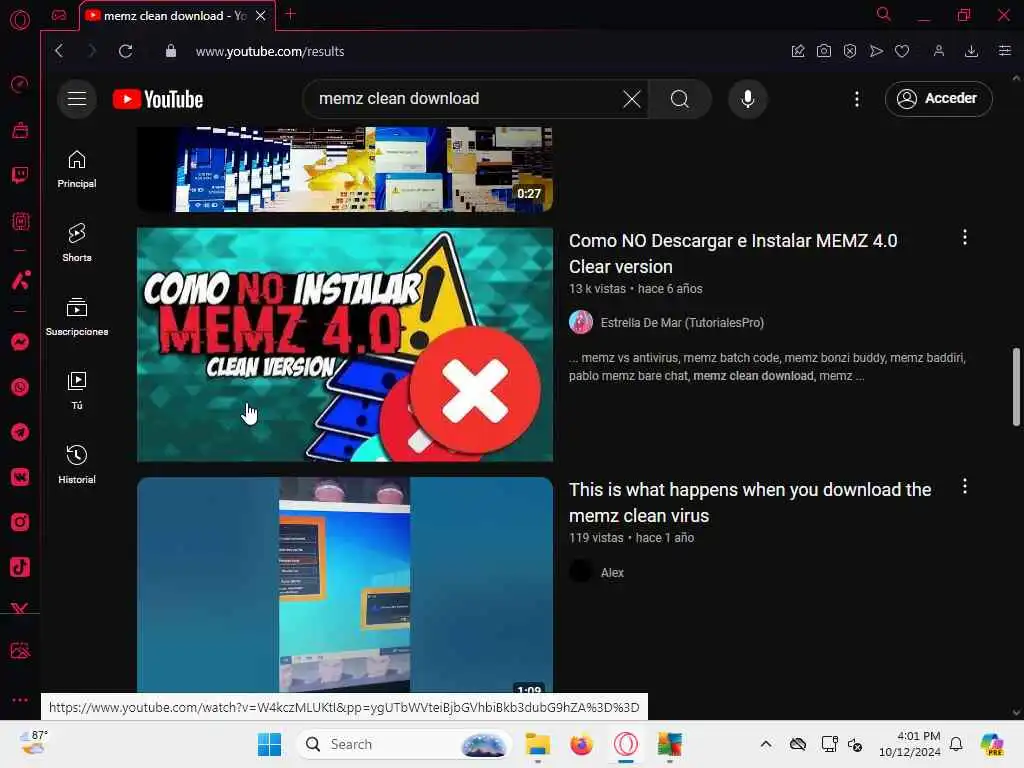Go back with the browser back arrow
The width and height of the screenshot is (1024, 768).
tap(59, 51)
